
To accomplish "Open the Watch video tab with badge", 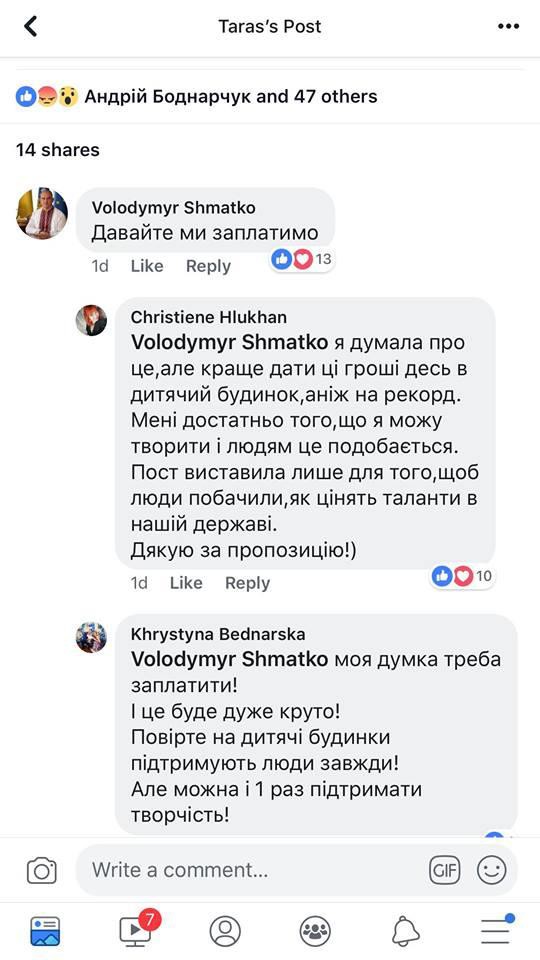I will [x=136, y=930].
